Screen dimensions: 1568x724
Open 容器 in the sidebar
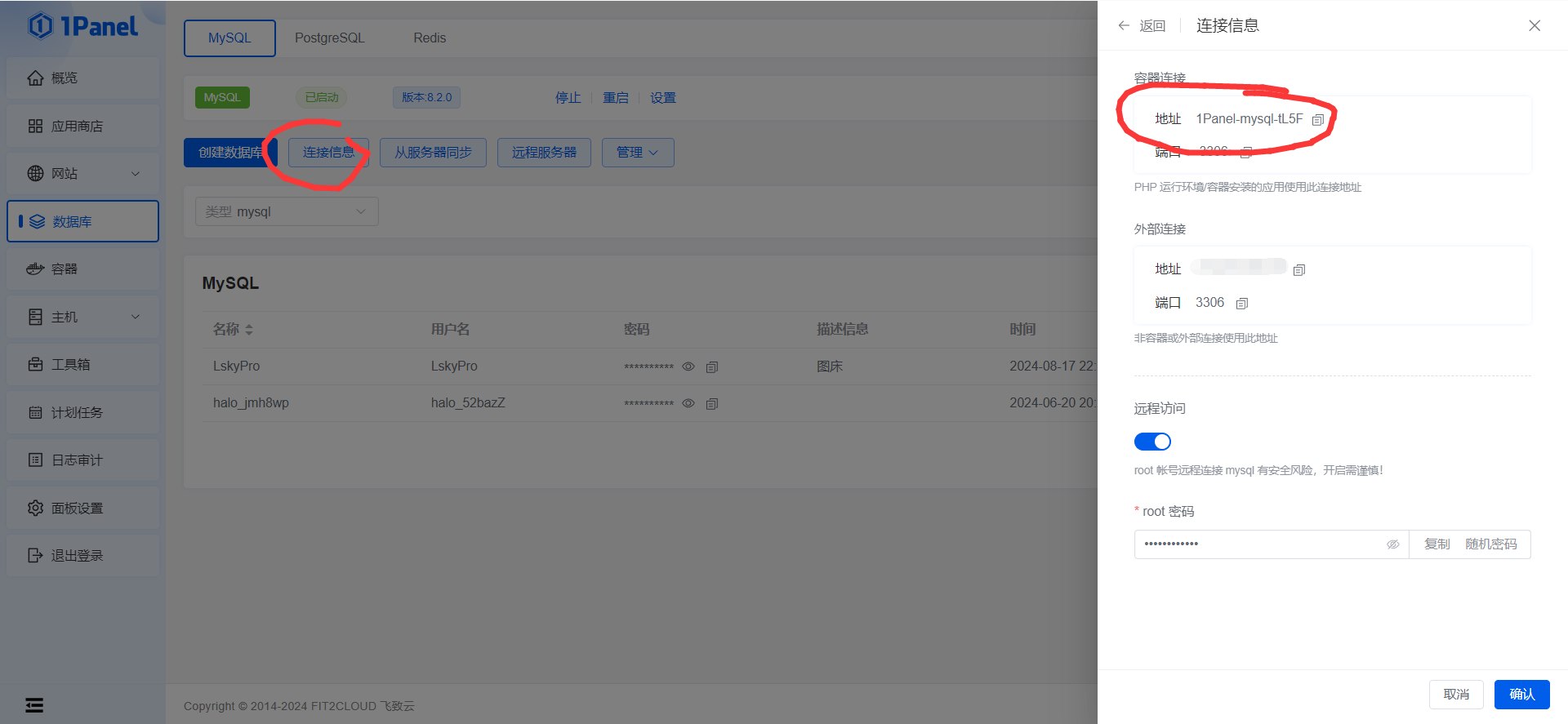pos(82,269)
